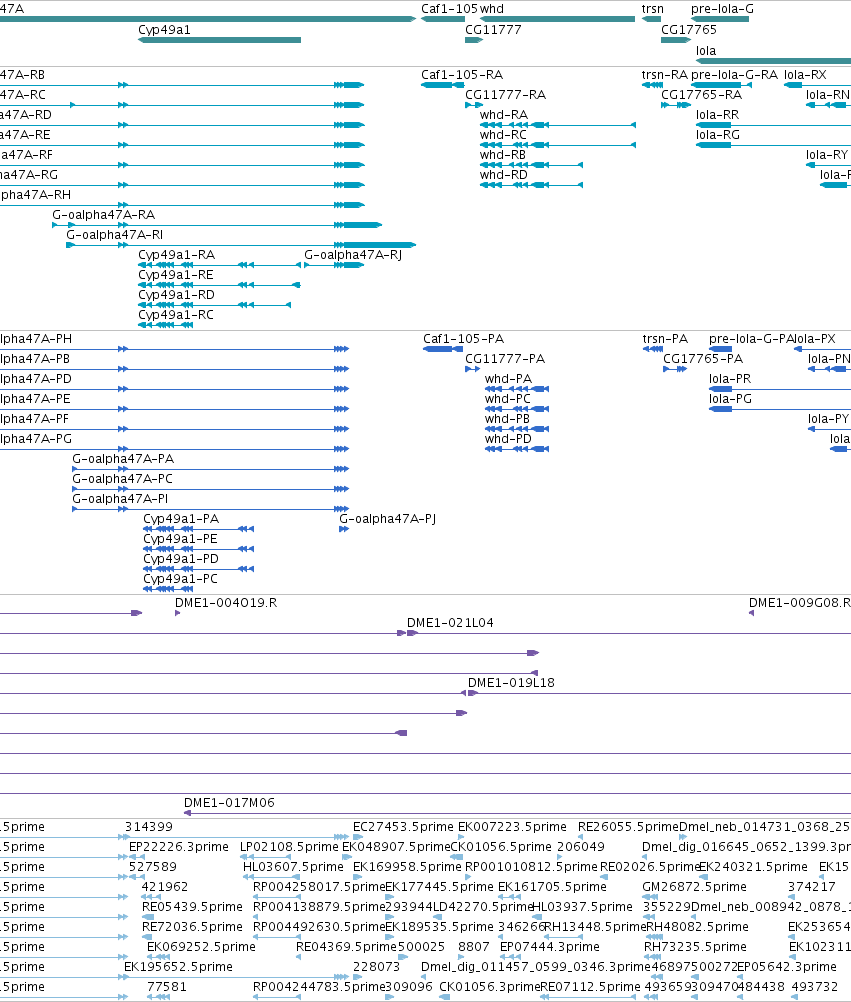Select the Cyp49a1 gene label
Screen dimensions: 851x1002
pyautogui.click(x=164, y=30)
